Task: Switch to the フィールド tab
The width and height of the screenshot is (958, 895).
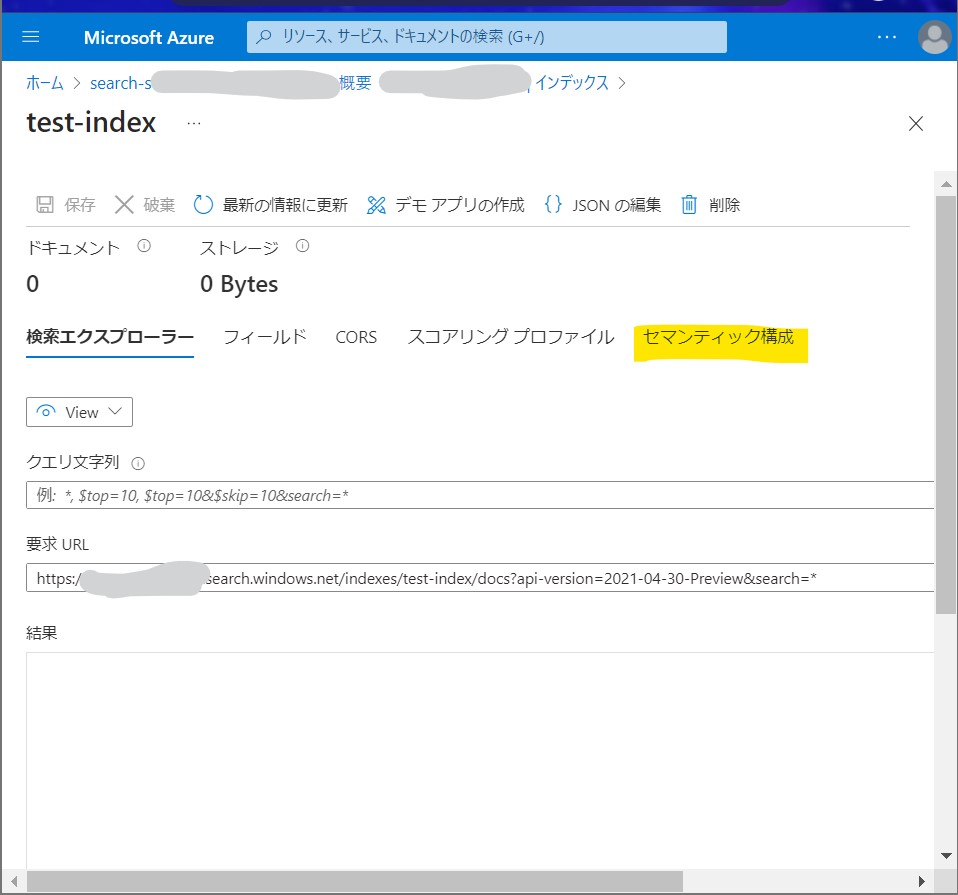Action: pos(265,337)
